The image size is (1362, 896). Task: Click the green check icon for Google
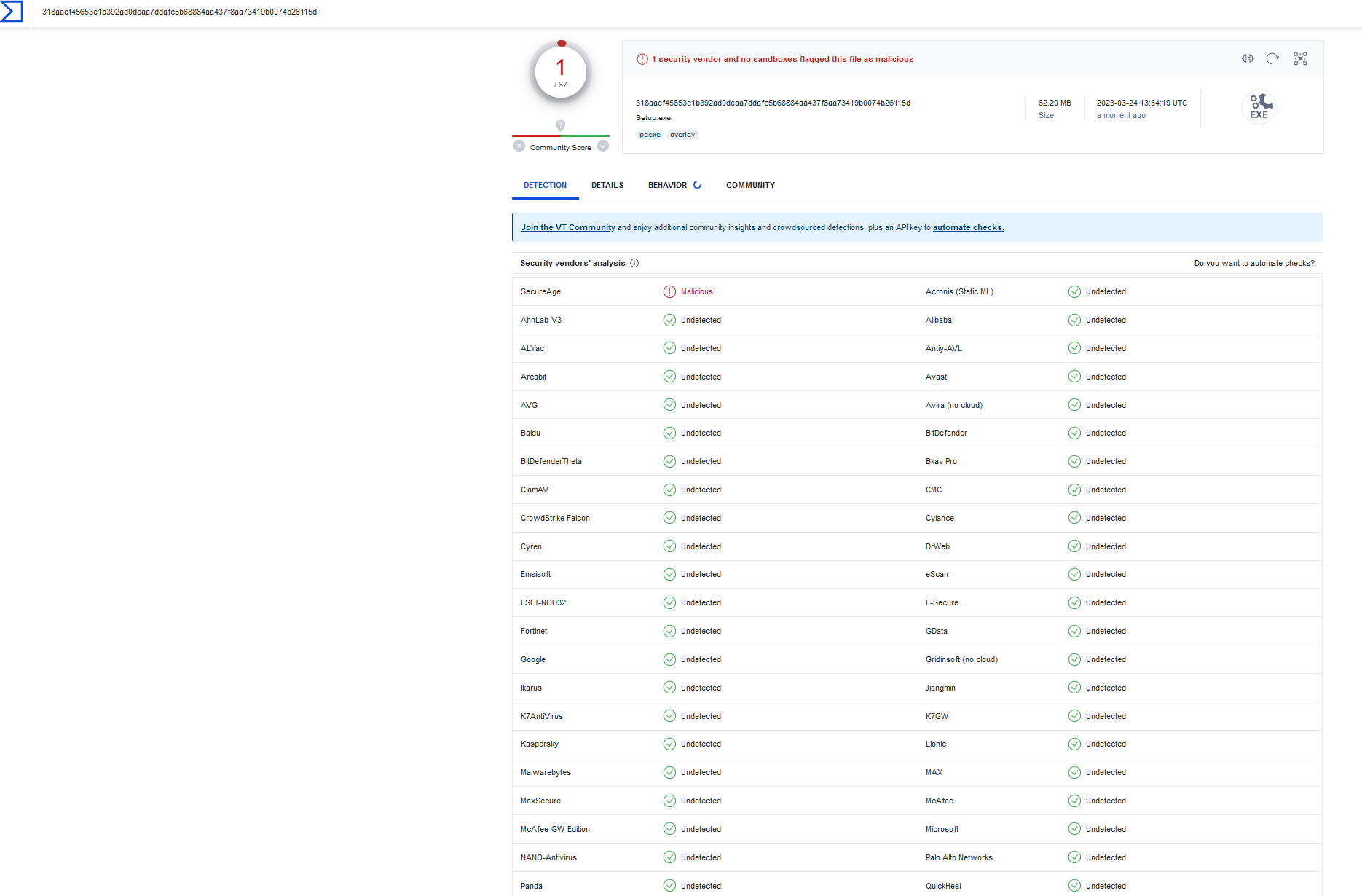pos(669,660)
